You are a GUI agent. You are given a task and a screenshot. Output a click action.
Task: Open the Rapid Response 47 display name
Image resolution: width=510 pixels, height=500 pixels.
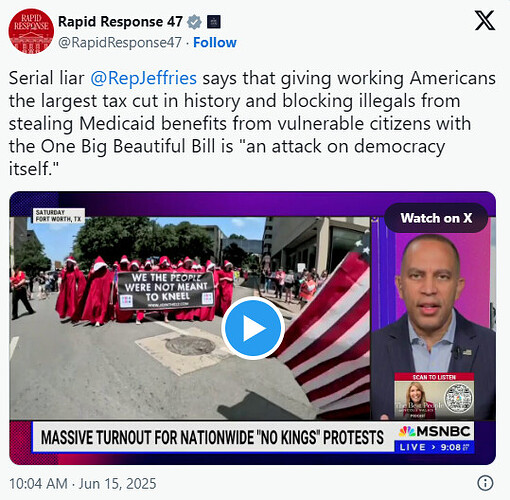[x=120, y=22]
